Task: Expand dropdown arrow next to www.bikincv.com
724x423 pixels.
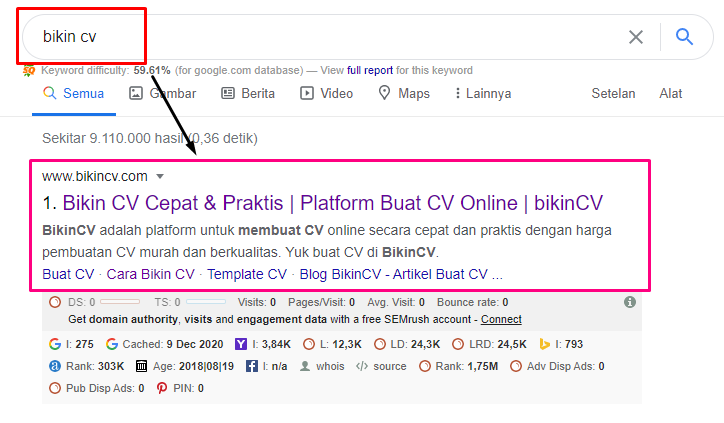Action: tap(160, 176)
